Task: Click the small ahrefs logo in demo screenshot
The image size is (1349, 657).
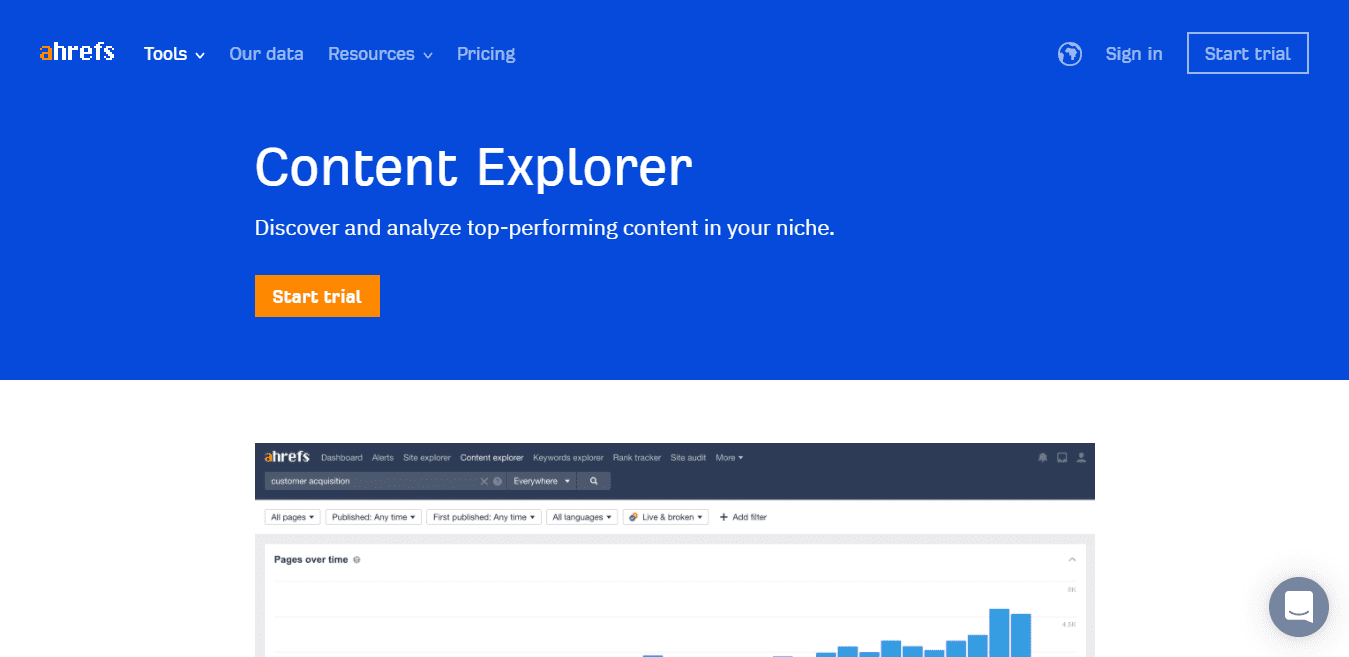Action: pos(287,457)
